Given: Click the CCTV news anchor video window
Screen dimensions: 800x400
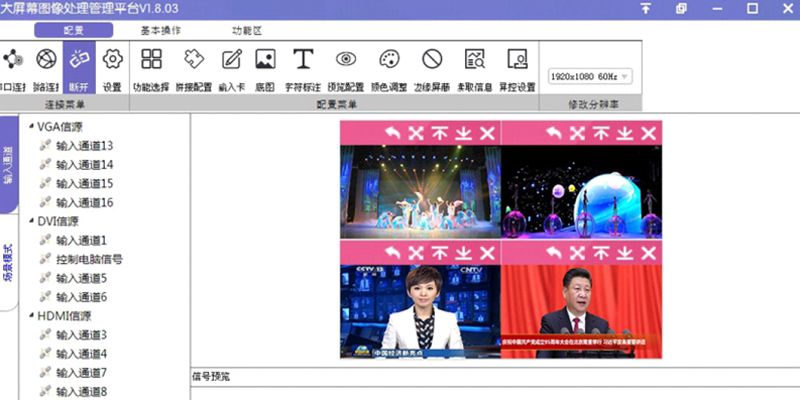Looking at the screenshot, I should click(x=420, y=312).
